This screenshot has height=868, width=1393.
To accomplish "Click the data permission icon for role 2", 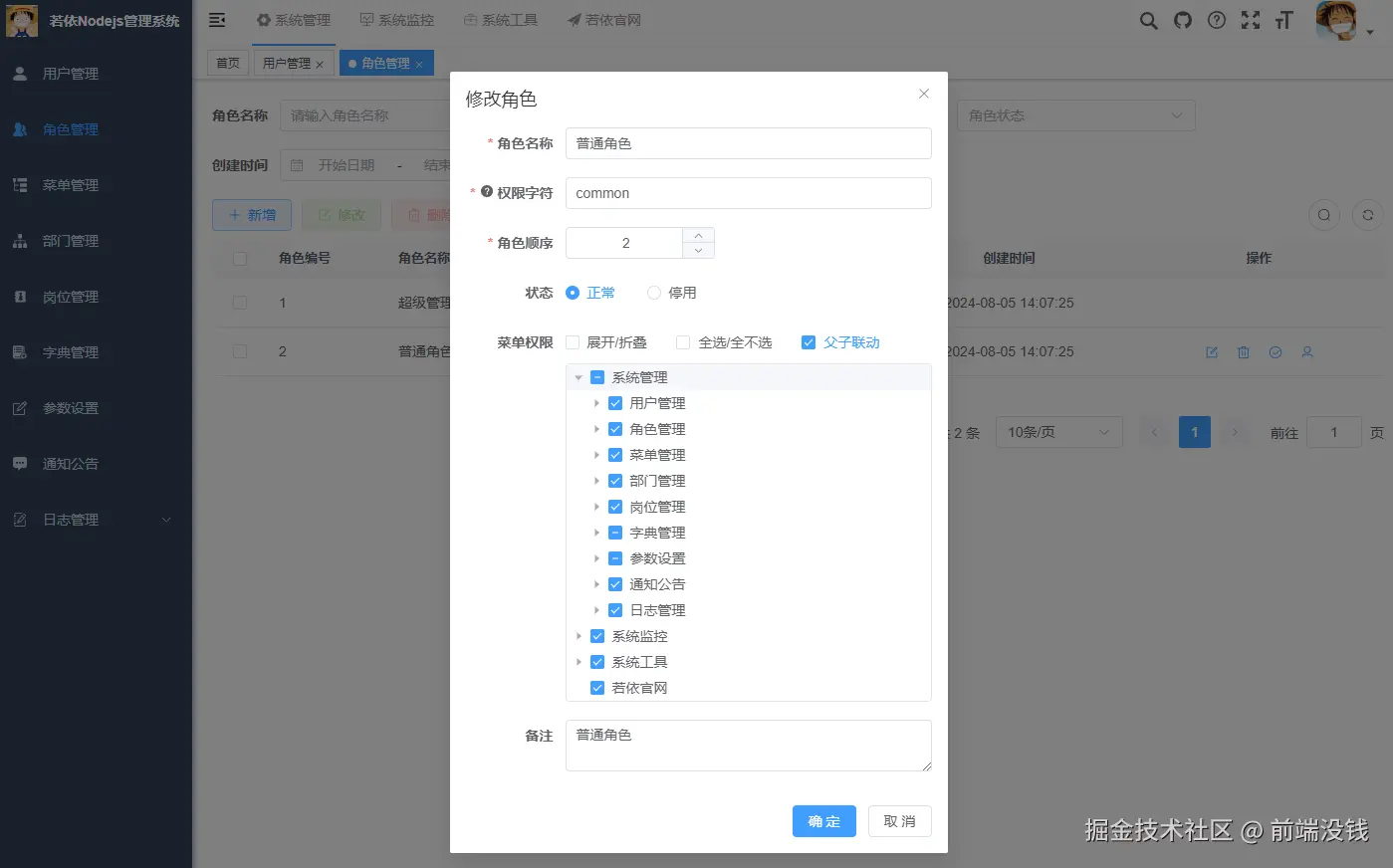I will [1275, 352].
